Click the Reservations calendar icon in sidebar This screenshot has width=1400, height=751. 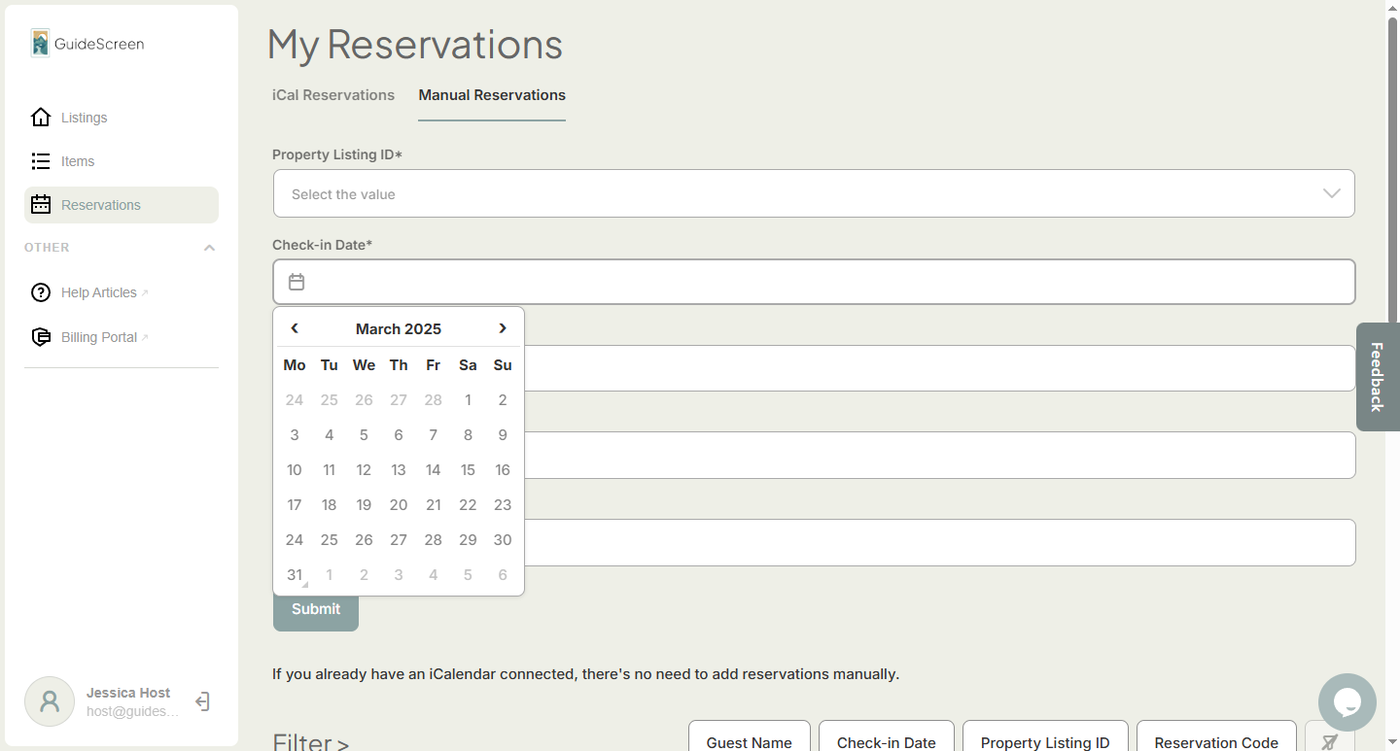pyautogui.click(x=41, y=205)
